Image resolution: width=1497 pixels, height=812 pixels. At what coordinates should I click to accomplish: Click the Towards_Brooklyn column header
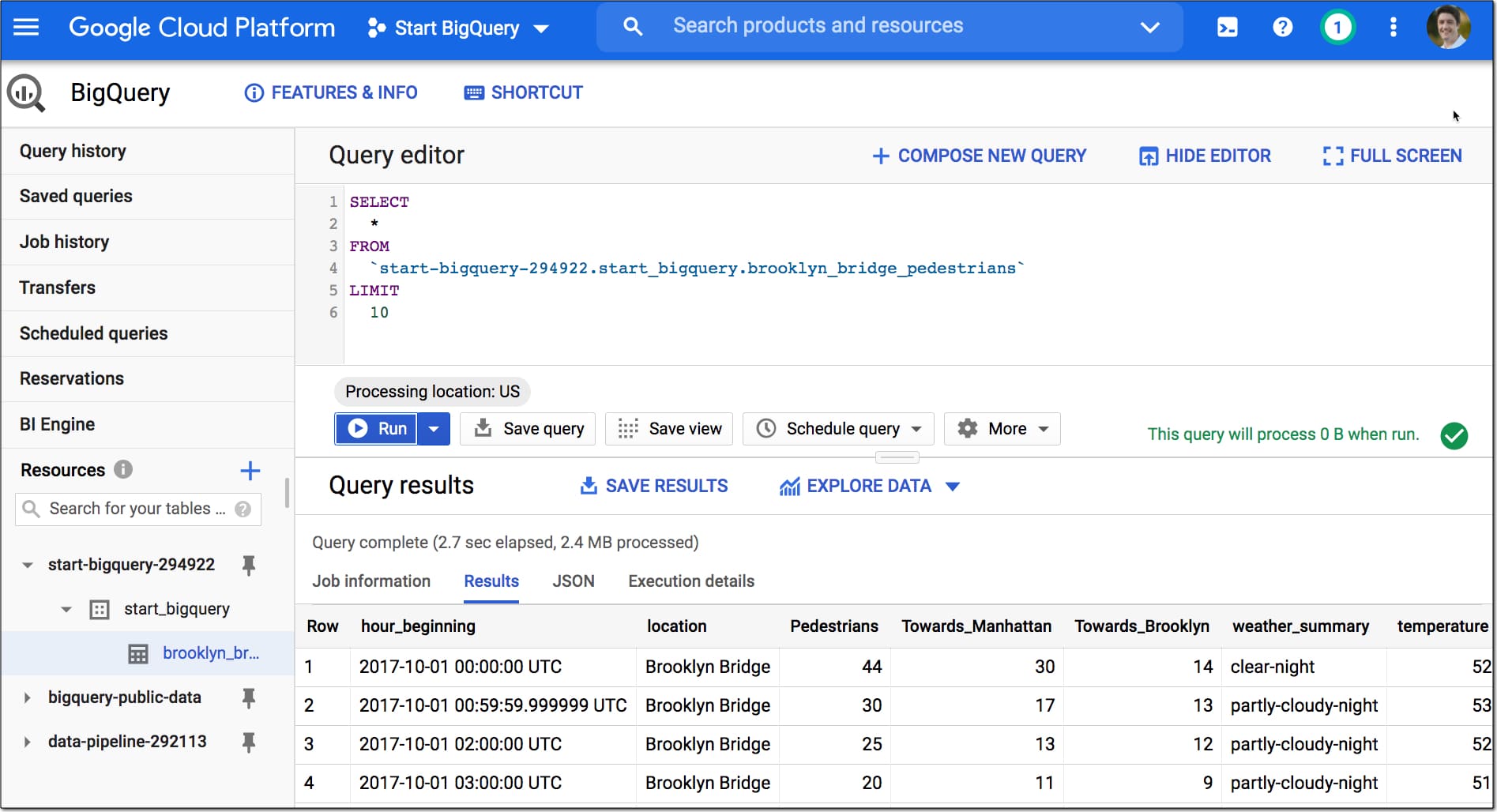tap(1142, 626)
